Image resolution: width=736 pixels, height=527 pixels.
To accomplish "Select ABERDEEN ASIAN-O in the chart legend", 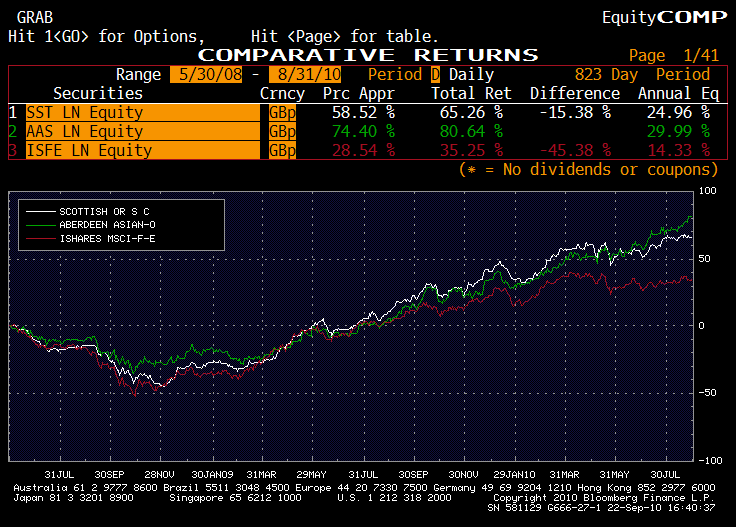I will point(108,225).
